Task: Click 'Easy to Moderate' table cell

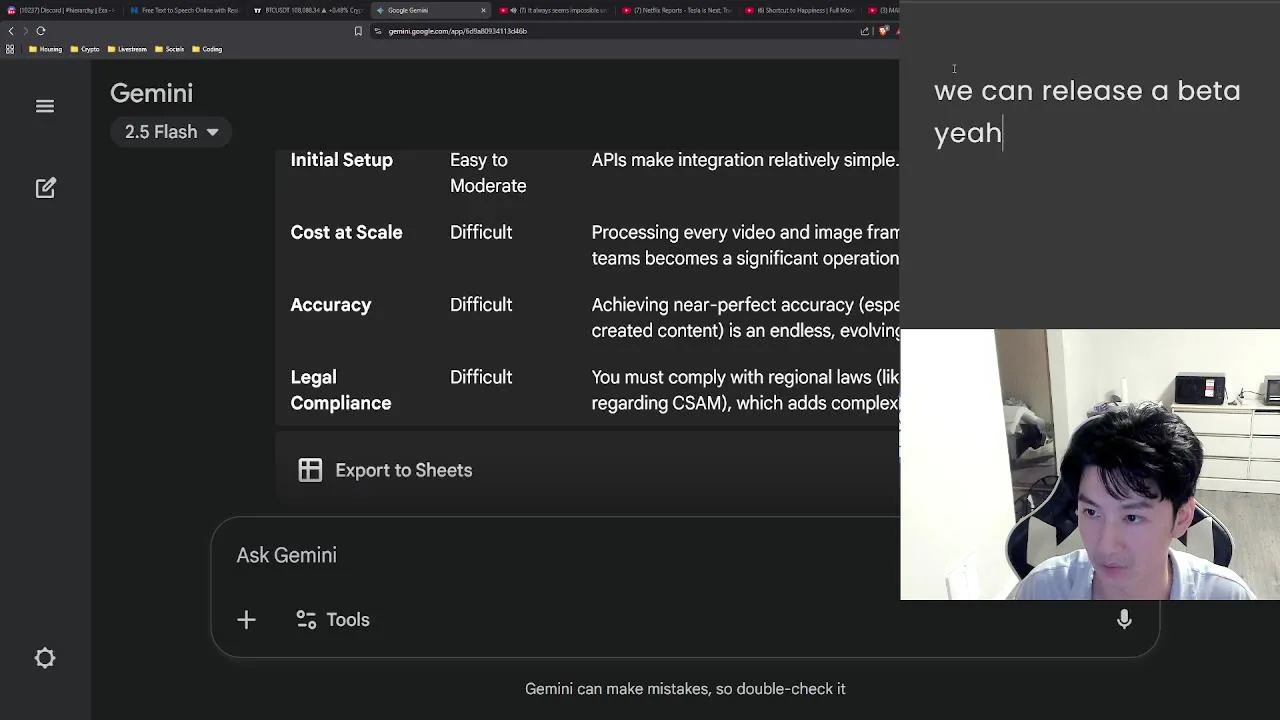Action: click(x=488, y=173)
